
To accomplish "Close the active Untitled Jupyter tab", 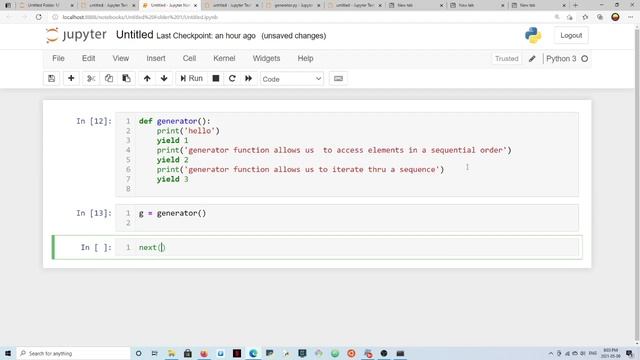I will point(195,6).
